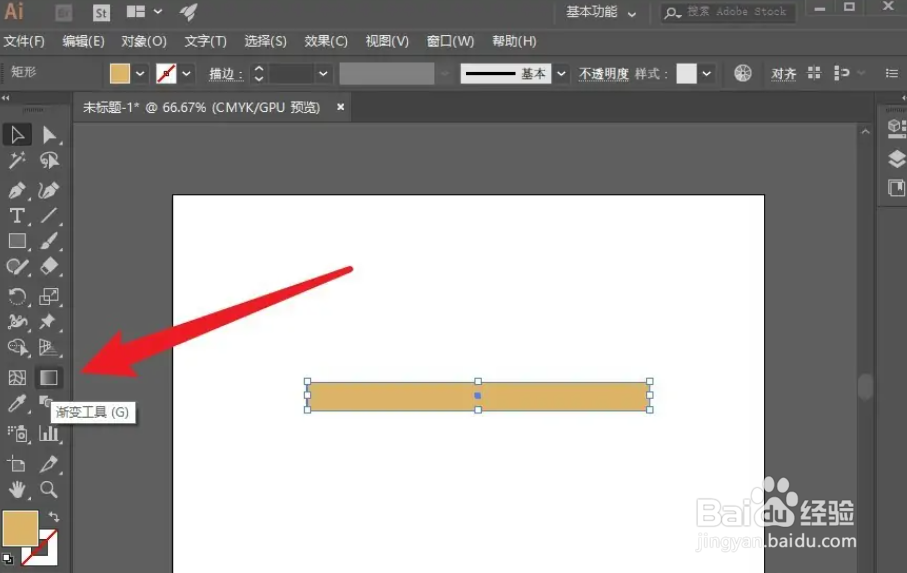Select the Mesh tool

click(17, 378)
